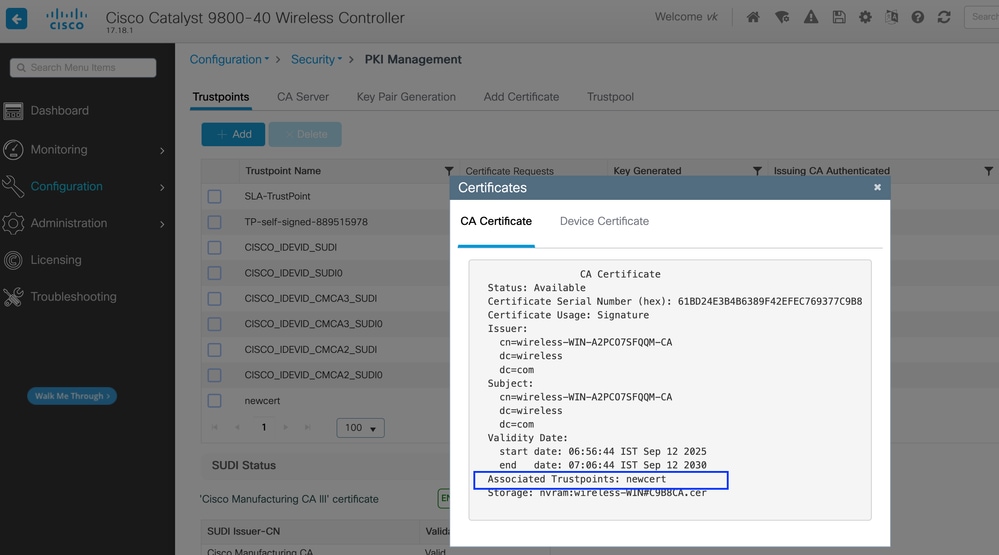This screenshot has height=555, width=999.
Task: Check the CISCO_IDEVID_SUDI row checkbox
Action: point(214,247)
